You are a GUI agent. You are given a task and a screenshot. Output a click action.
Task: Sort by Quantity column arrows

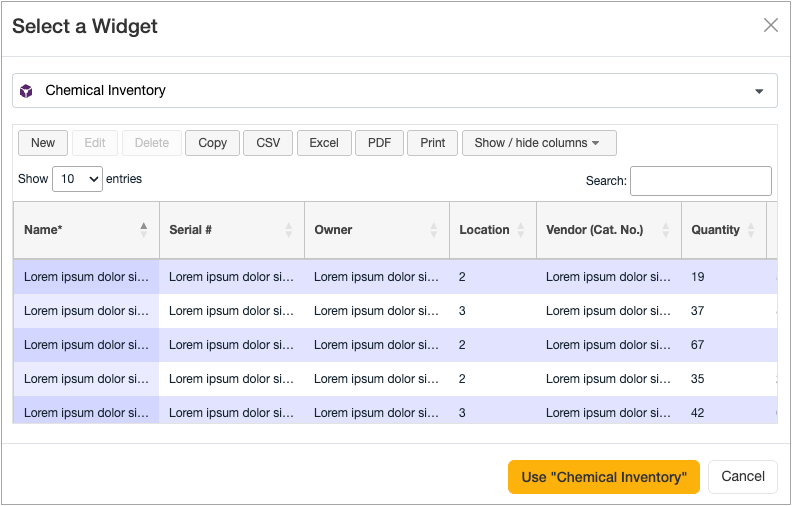pos(752,230)
